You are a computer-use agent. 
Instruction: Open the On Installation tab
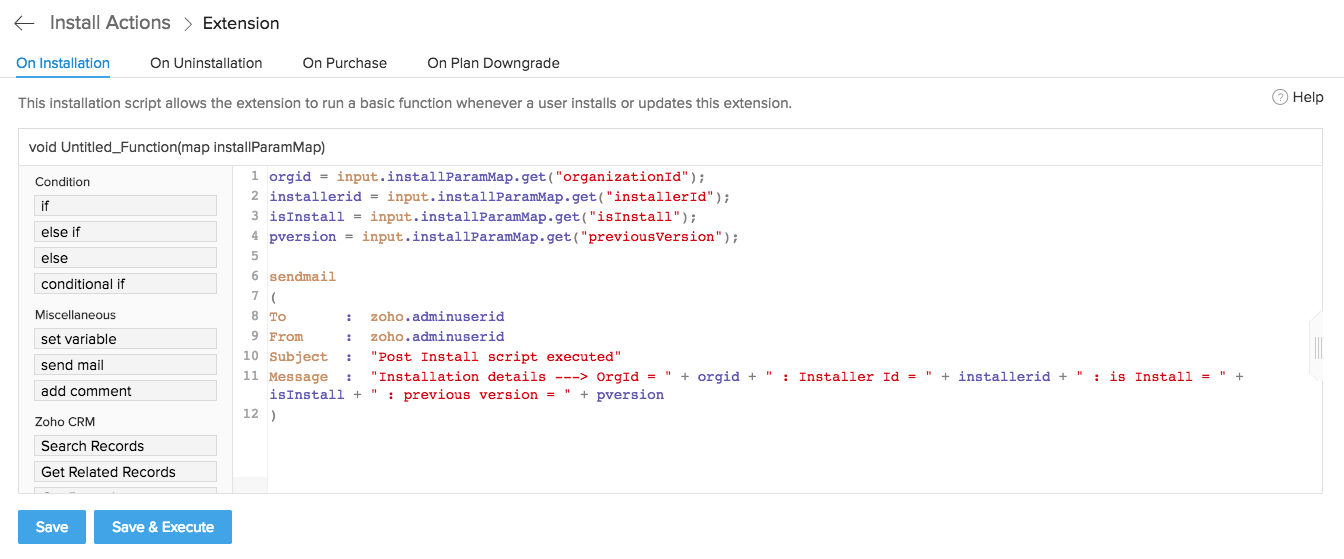(63, 63)
